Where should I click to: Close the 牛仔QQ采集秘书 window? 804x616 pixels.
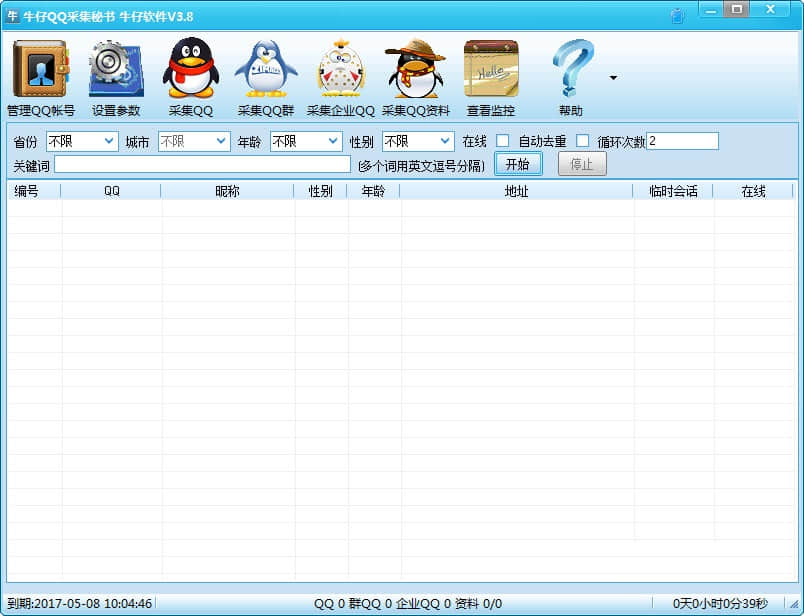coord(770,10)
